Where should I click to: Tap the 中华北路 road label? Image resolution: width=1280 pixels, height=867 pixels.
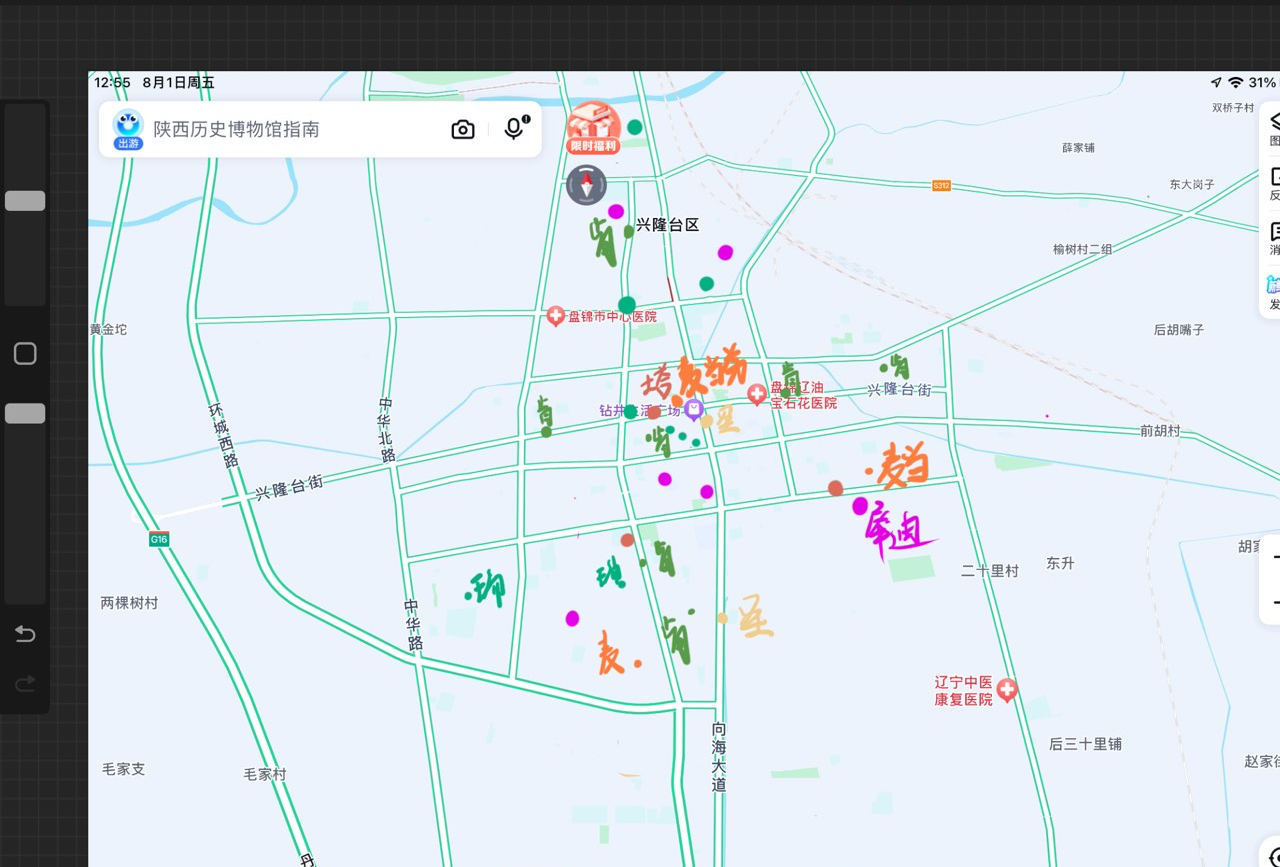pos(386,430)
